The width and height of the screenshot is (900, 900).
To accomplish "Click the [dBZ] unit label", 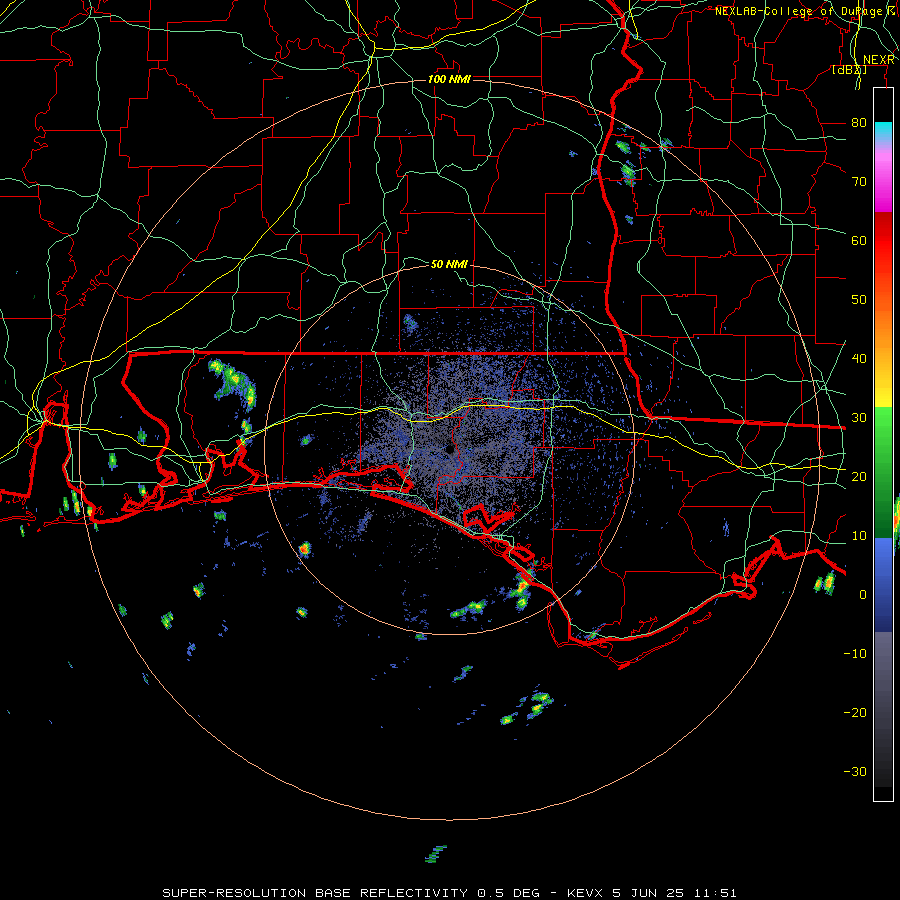I will pyautogui.click(x=849, y=70).
